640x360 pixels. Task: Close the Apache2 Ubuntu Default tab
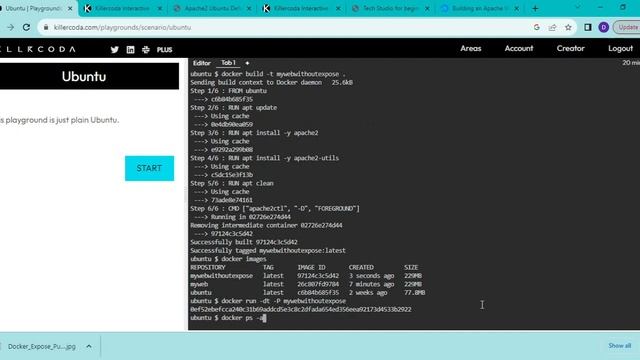(249, 8)
